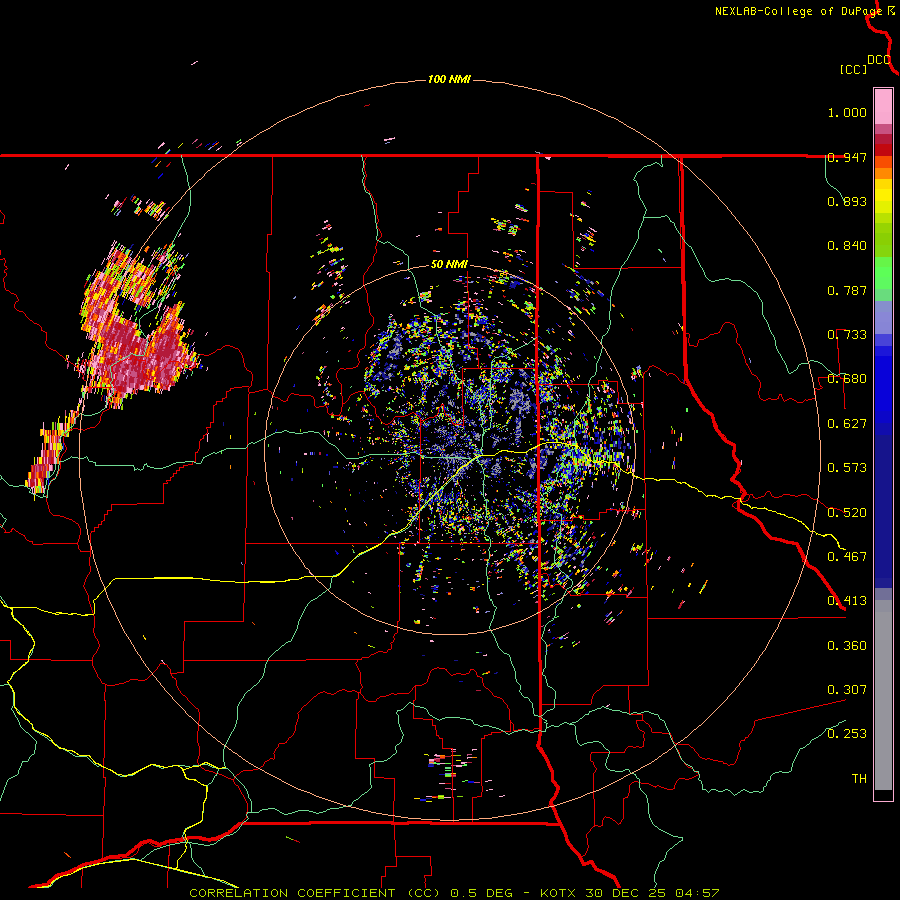This screenshot has width=900, height=900.
Task: Click the pink top segment of color bar
Action: pos(883,106)
